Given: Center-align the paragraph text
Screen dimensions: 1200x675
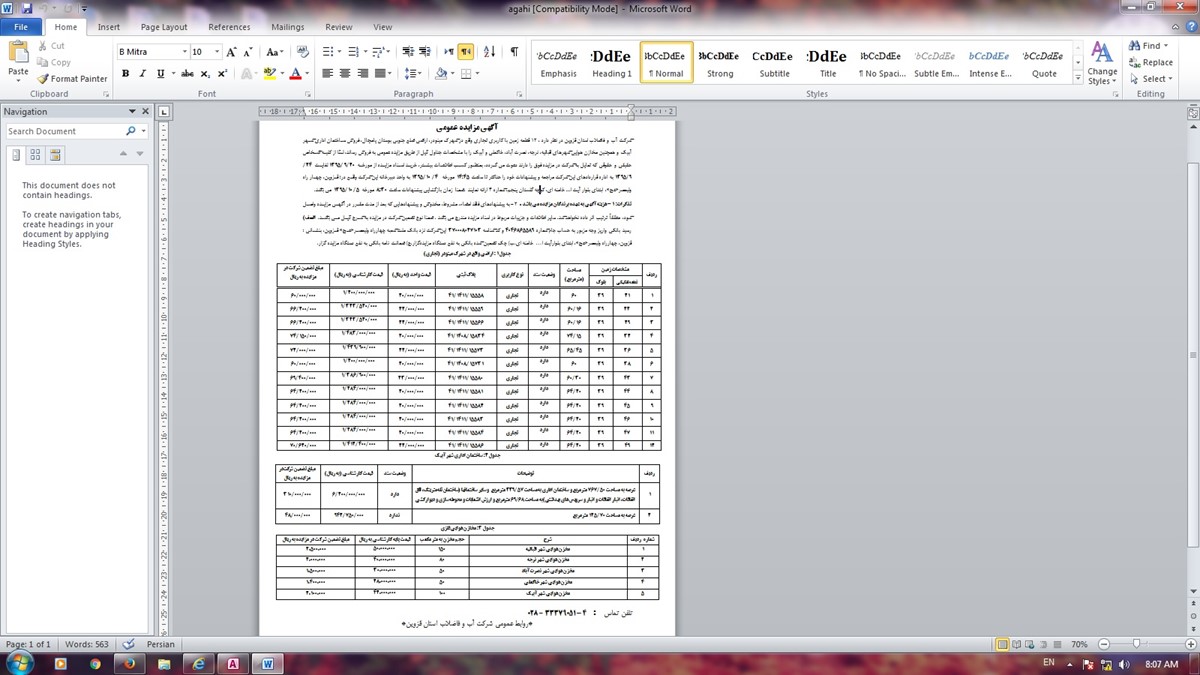Looking at the screenshot, I should tap(346, 74).
